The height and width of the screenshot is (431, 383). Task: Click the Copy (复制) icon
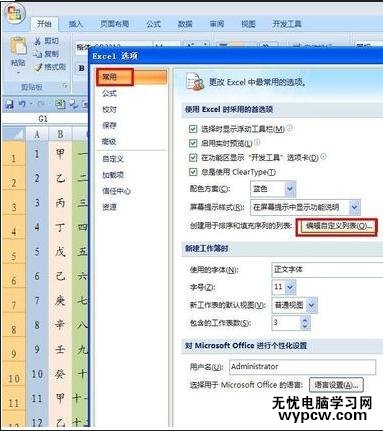pyautogui.click(x=38, y=54)
